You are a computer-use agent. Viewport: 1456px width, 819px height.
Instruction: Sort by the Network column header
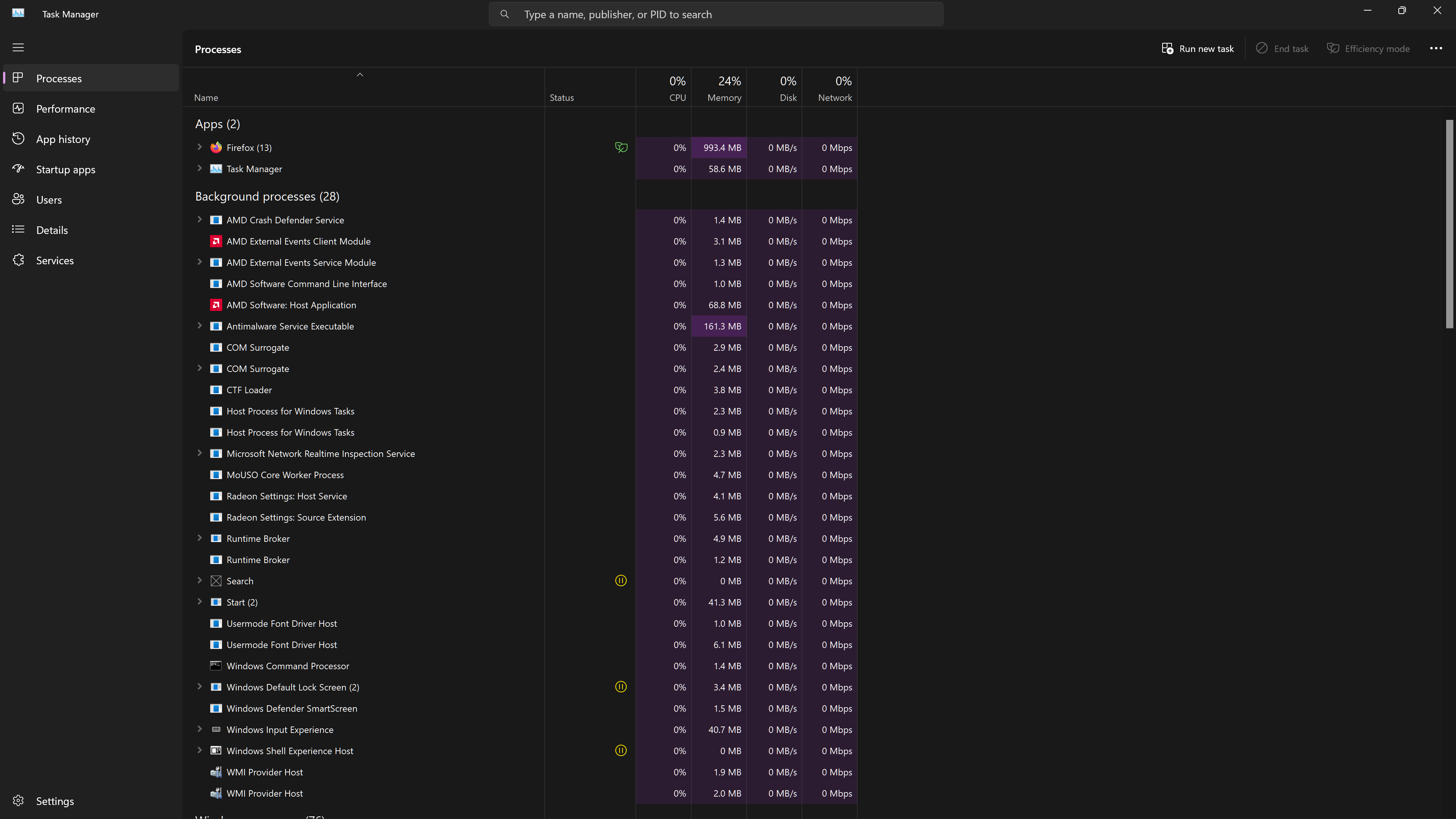(x=830, y=88)
